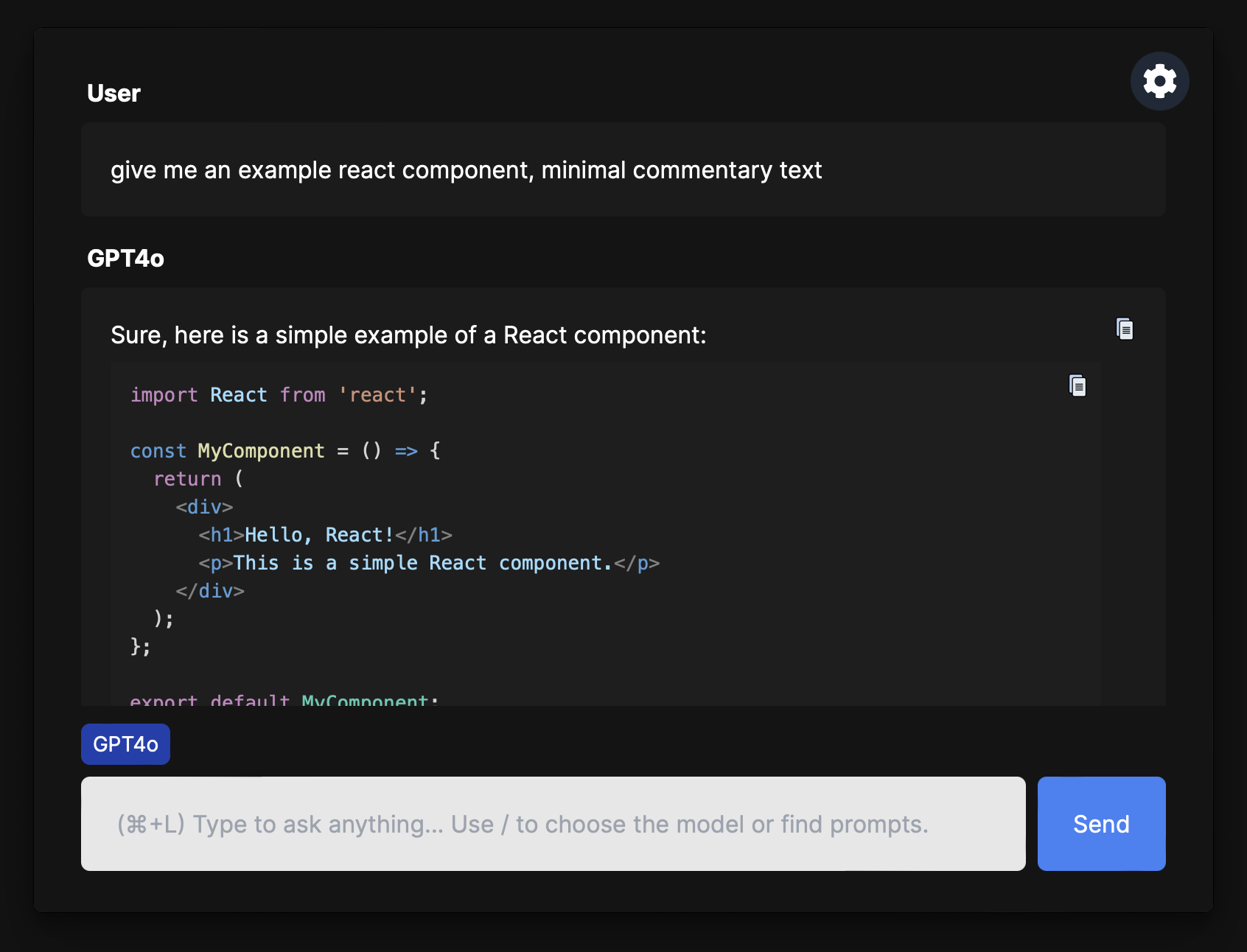Screen dimensions: 1247x952
Task: Click the closing </div> tag line
Action: pos(210,591)
